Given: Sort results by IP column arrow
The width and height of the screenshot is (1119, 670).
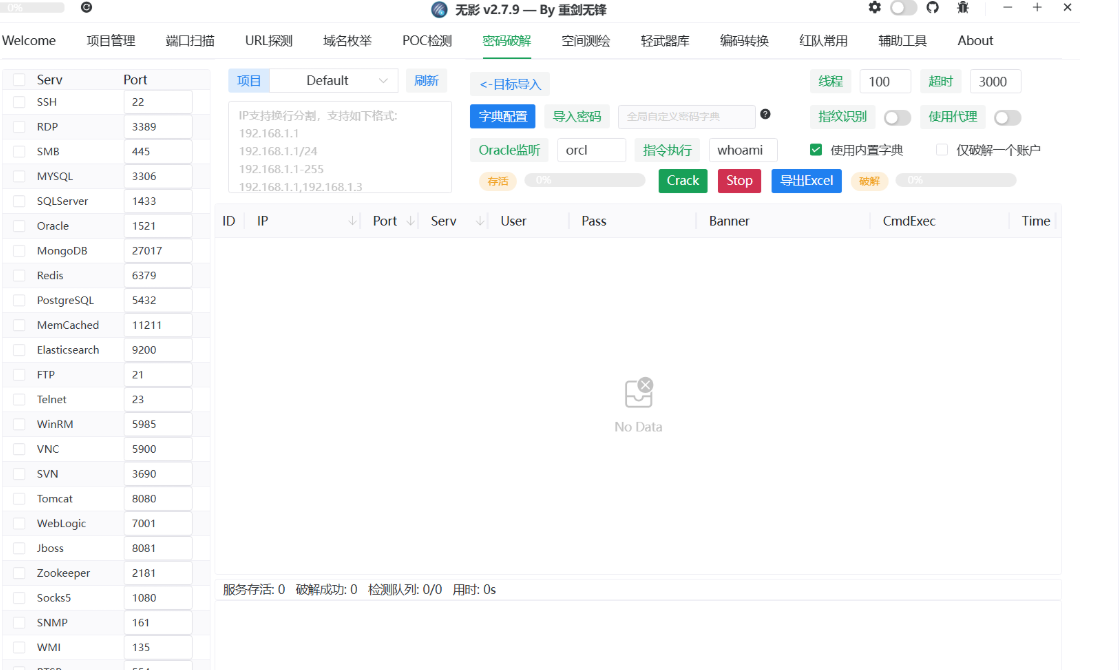Looking at the screenshot, I should click(x=352, y=221).
